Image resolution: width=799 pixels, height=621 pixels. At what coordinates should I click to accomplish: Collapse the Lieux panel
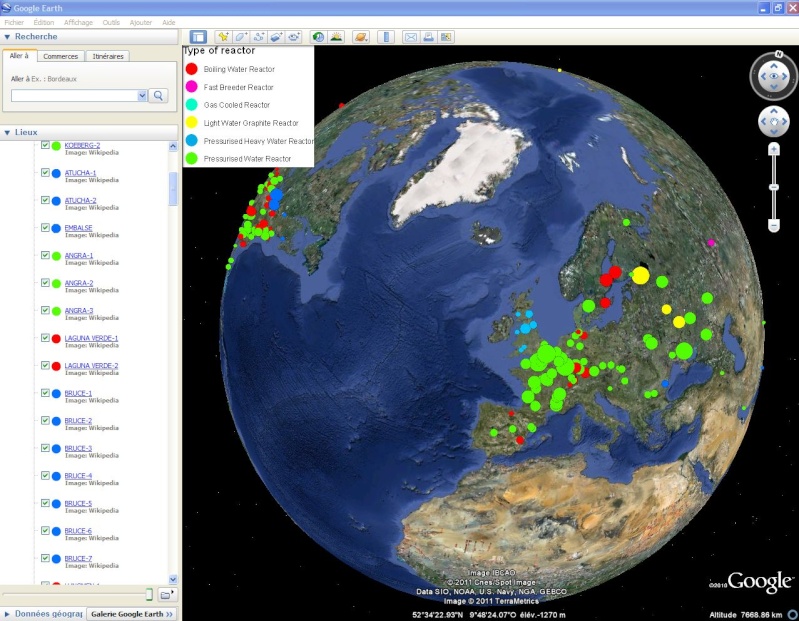pyautogui.click(x=7, y=132)
